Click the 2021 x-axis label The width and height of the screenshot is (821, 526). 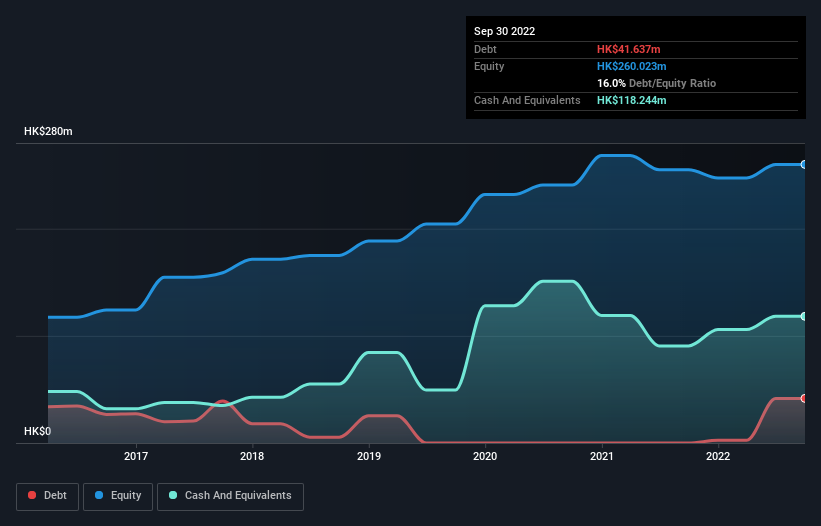point(602,456)
